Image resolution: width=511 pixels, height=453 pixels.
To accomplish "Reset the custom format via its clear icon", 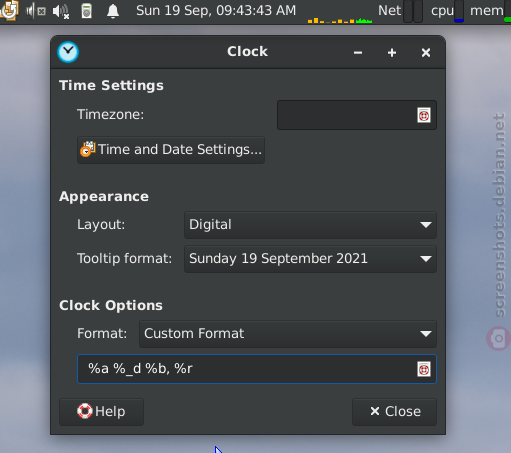I will (424, 369).
